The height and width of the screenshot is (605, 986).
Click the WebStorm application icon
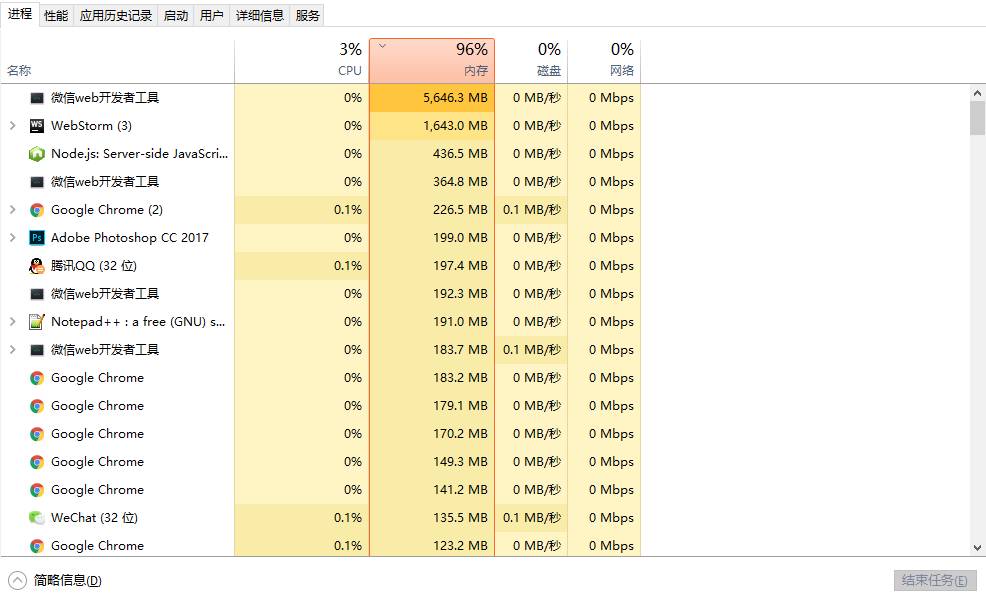37,126
